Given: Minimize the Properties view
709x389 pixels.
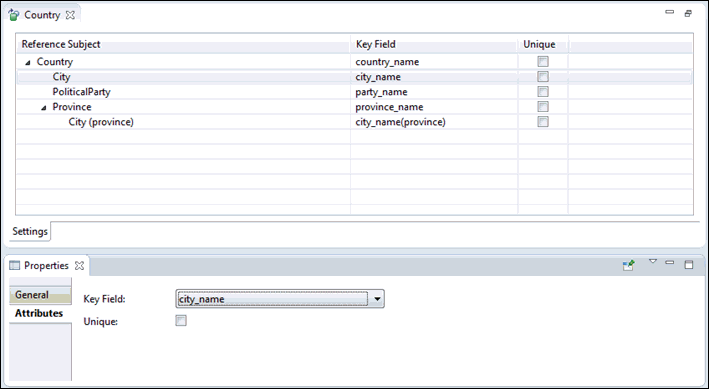Looking at the screenshot, I should click(670, 262).
